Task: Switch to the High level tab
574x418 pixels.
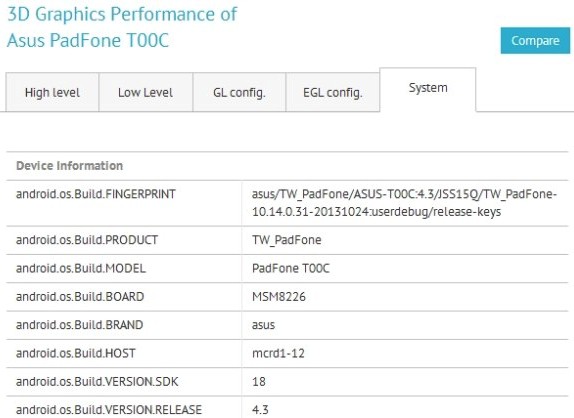Action: 52,92
